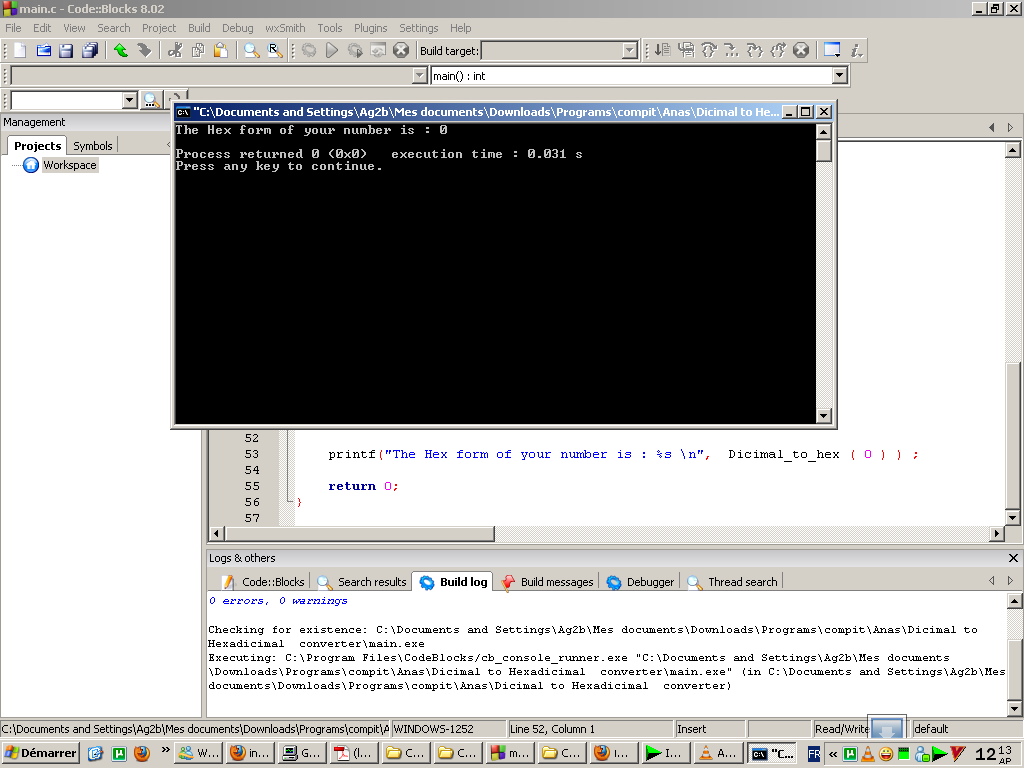Open the Settings menu

coord(419,28)
